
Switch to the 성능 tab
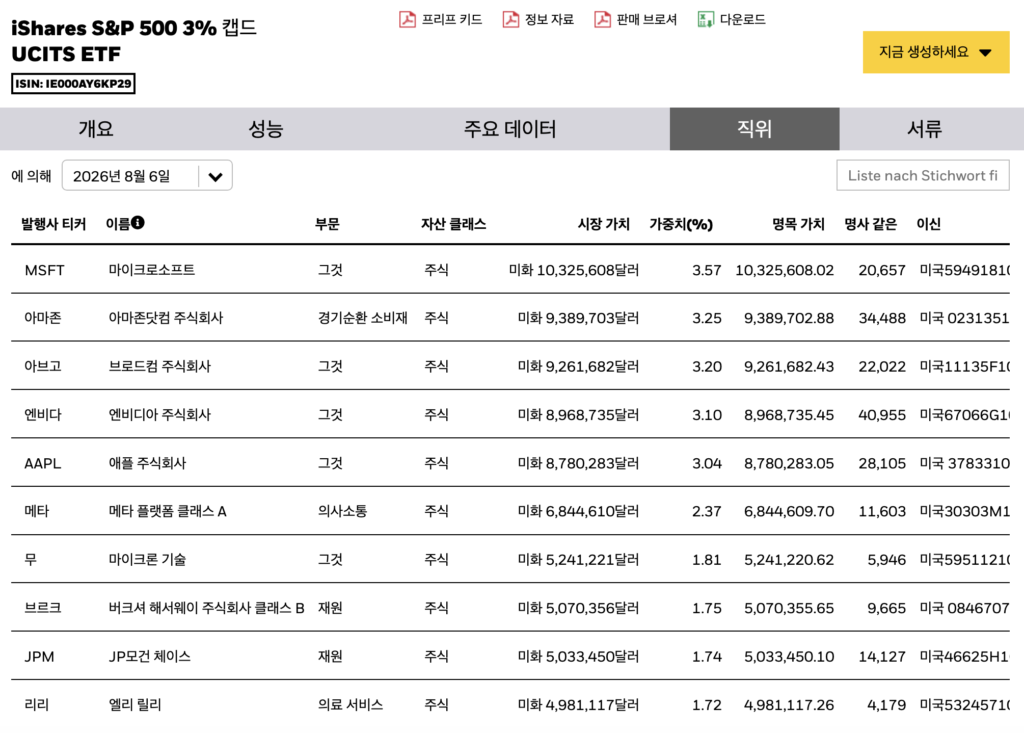tap(266, 129)
